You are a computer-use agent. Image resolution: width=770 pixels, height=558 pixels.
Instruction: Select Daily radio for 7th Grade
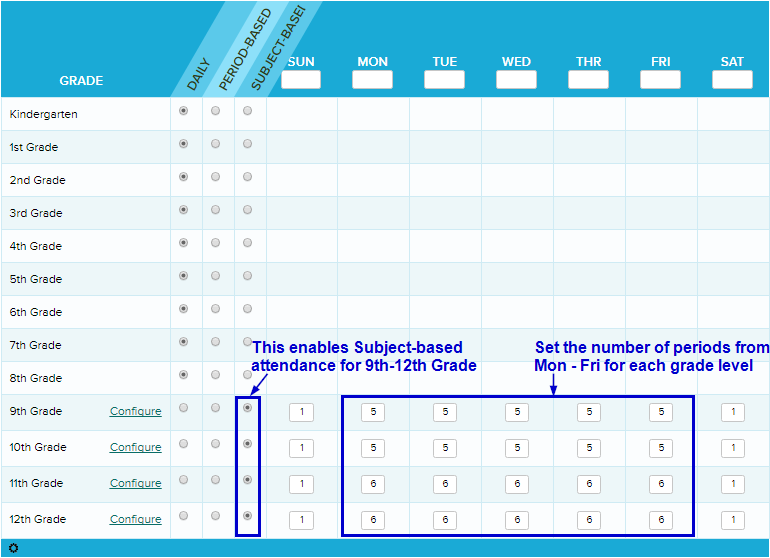[184, 341]
